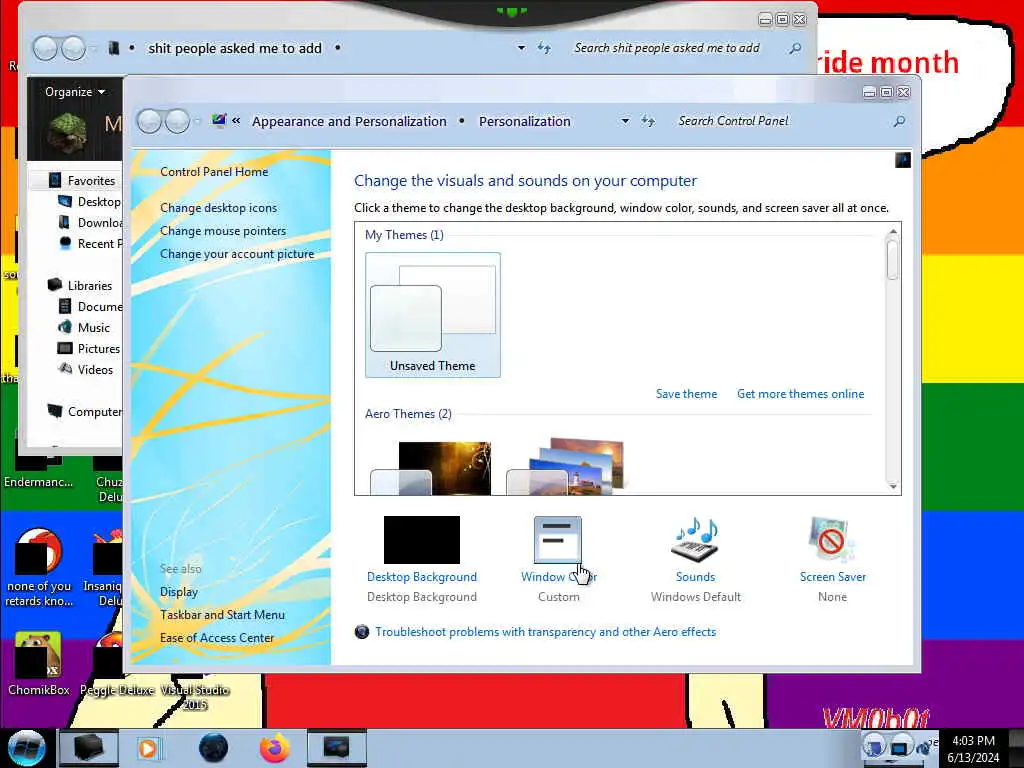The image size is (1024, 768).
Task: Click Back button in Explorer window
Action: tap(45, 48)
